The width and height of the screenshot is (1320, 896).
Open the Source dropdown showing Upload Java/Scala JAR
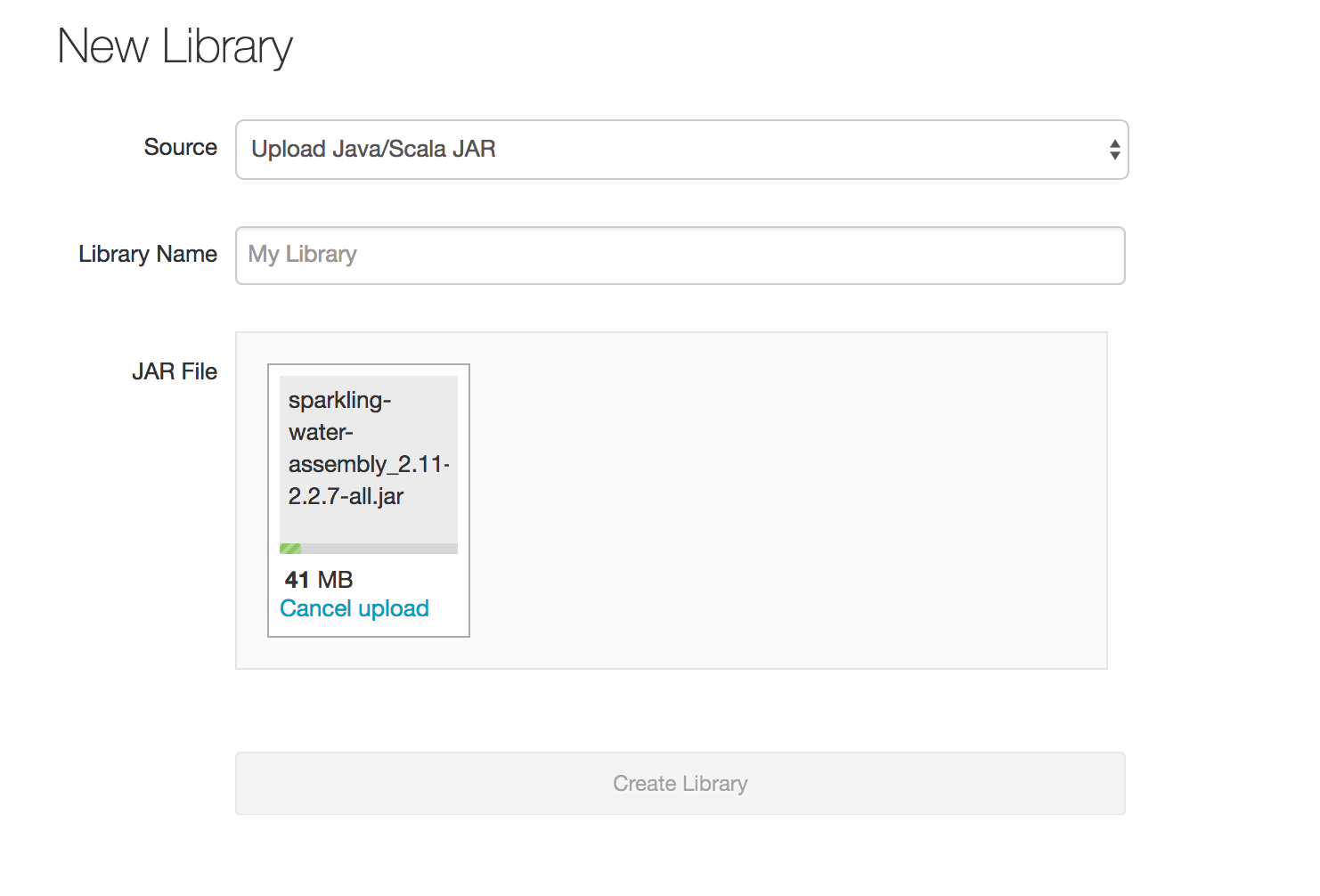pos(681,150)
